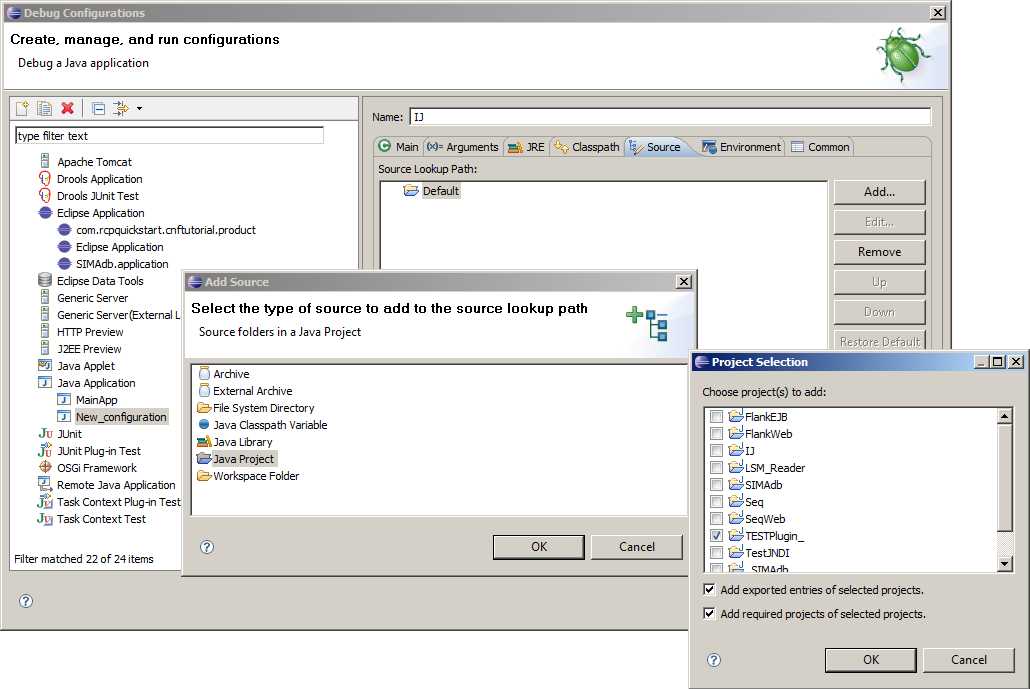The width and height of the screenshot is (1030, 689).
Task: Switch to the Environment tab
Action: coord(742,146)
